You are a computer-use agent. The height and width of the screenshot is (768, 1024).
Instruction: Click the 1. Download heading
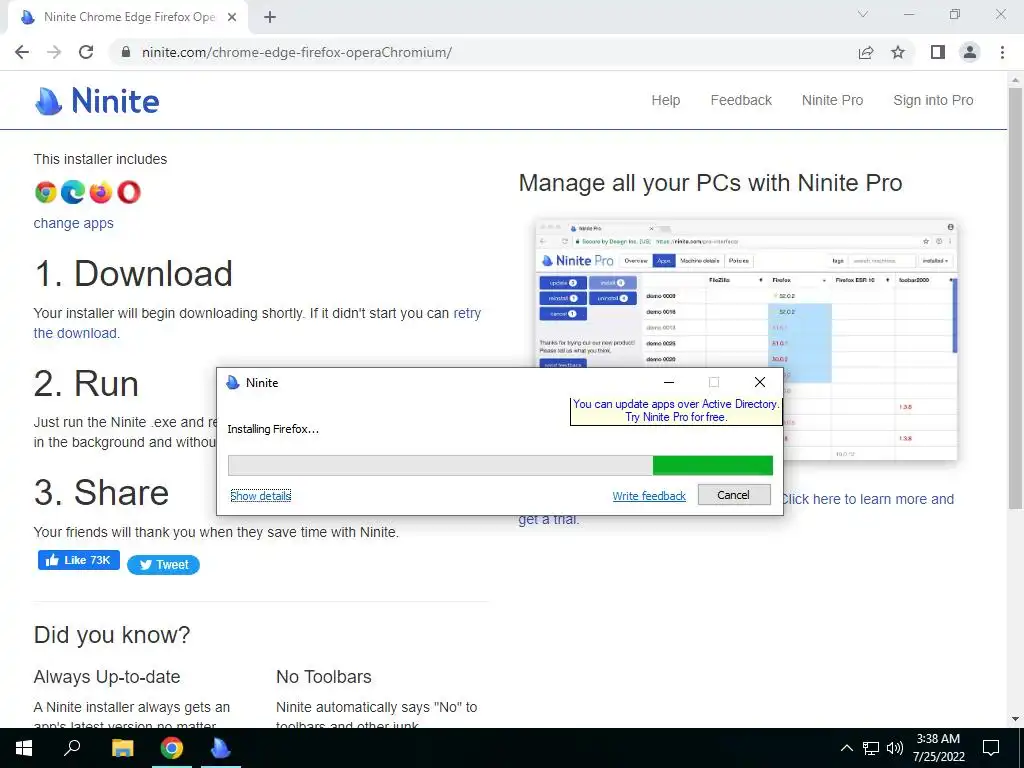pyautogui.click(x=133, y=274)
